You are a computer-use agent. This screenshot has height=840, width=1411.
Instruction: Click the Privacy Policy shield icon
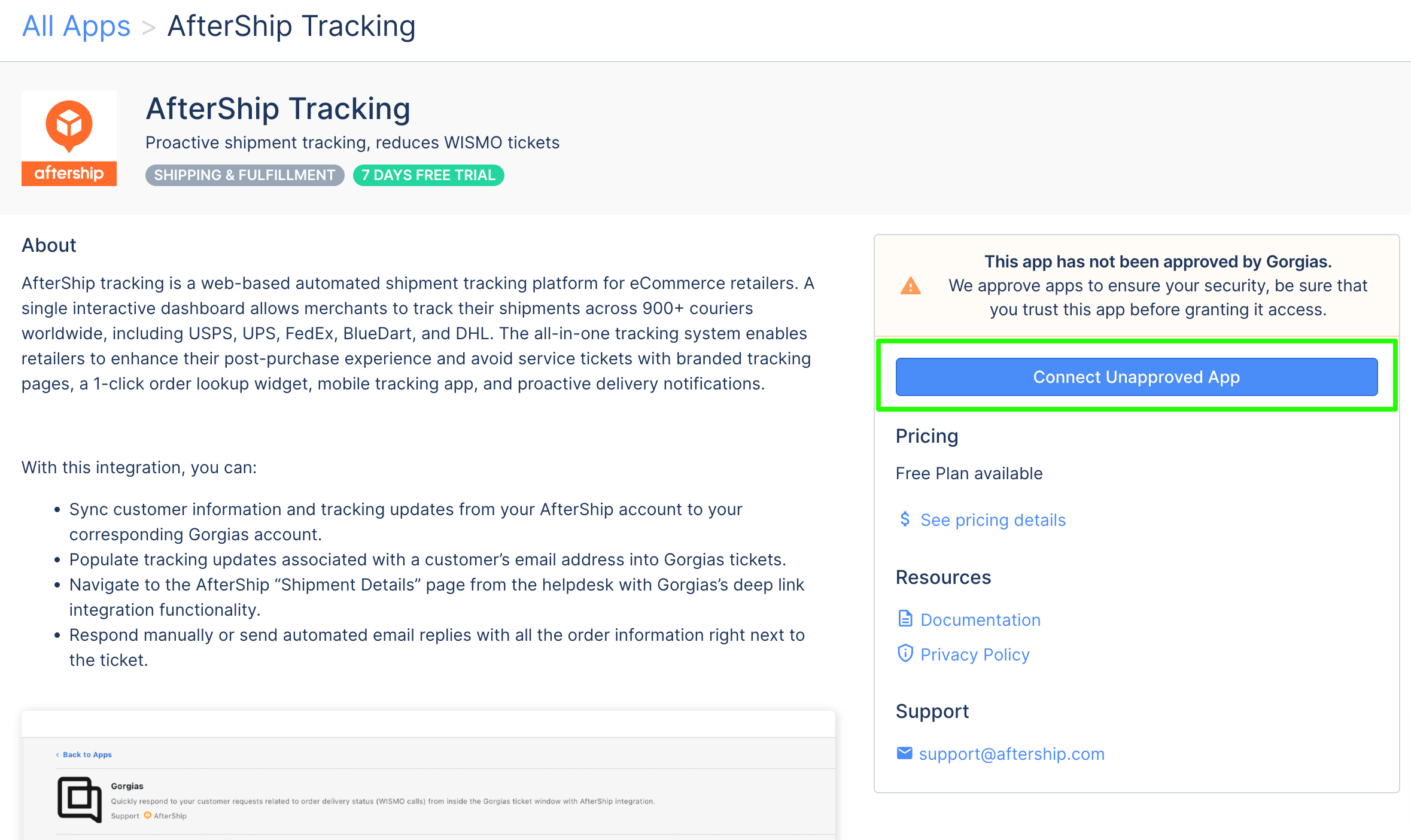tap(905, 653)
